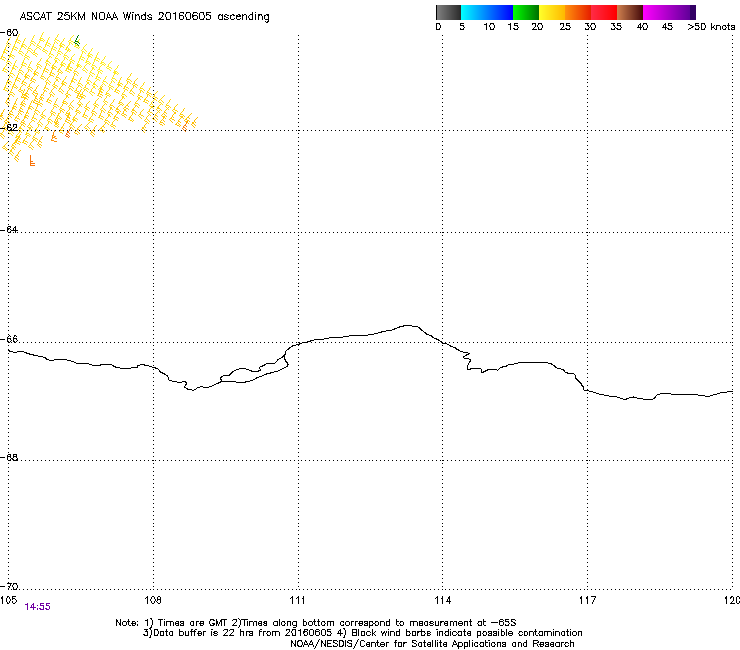
Task: Click the gray 0-5 knots segment of the color bar
Action: coord(448,12)
